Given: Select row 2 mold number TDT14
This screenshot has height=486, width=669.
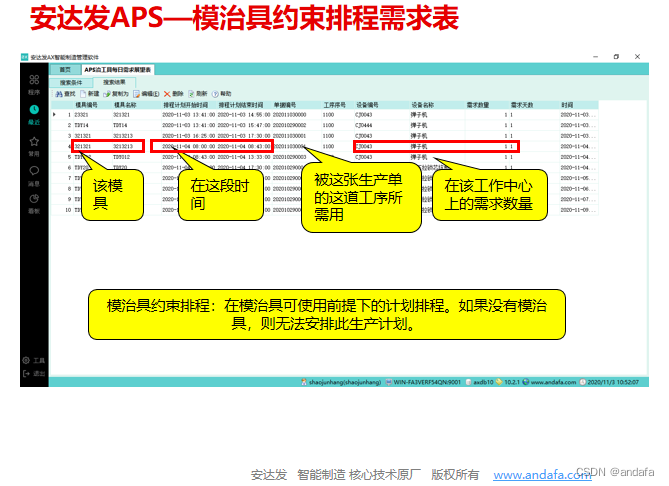Looking at the screenshot, I should (x=81, y=125).
